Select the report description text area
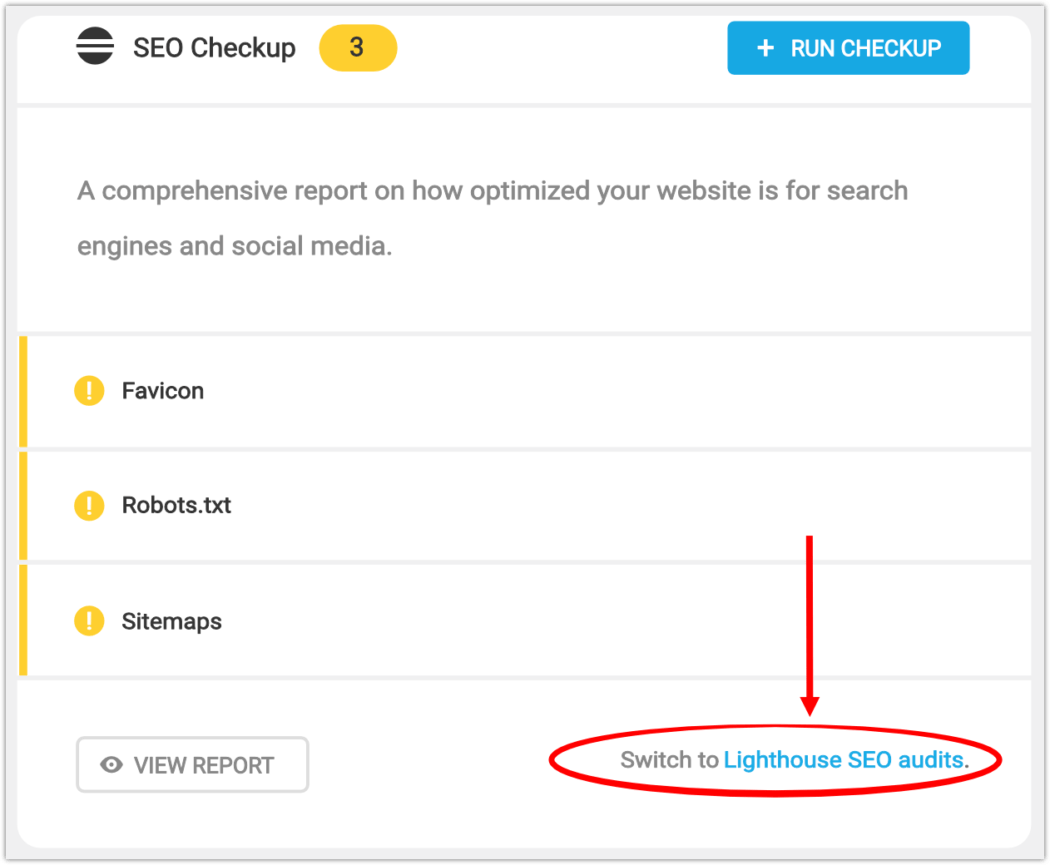 pos(492,217)
